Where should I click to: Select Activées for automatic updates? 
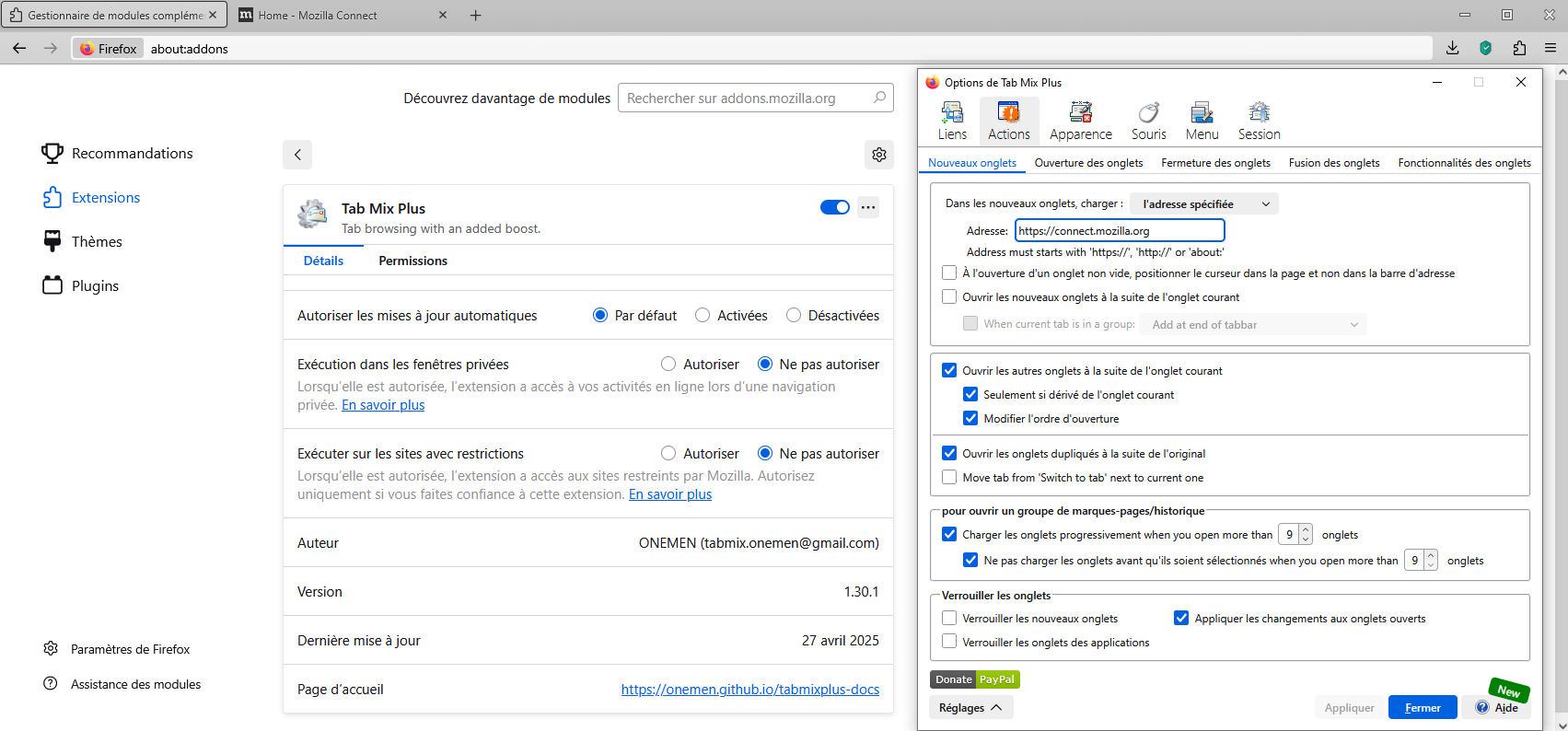[x=703, y=315]
